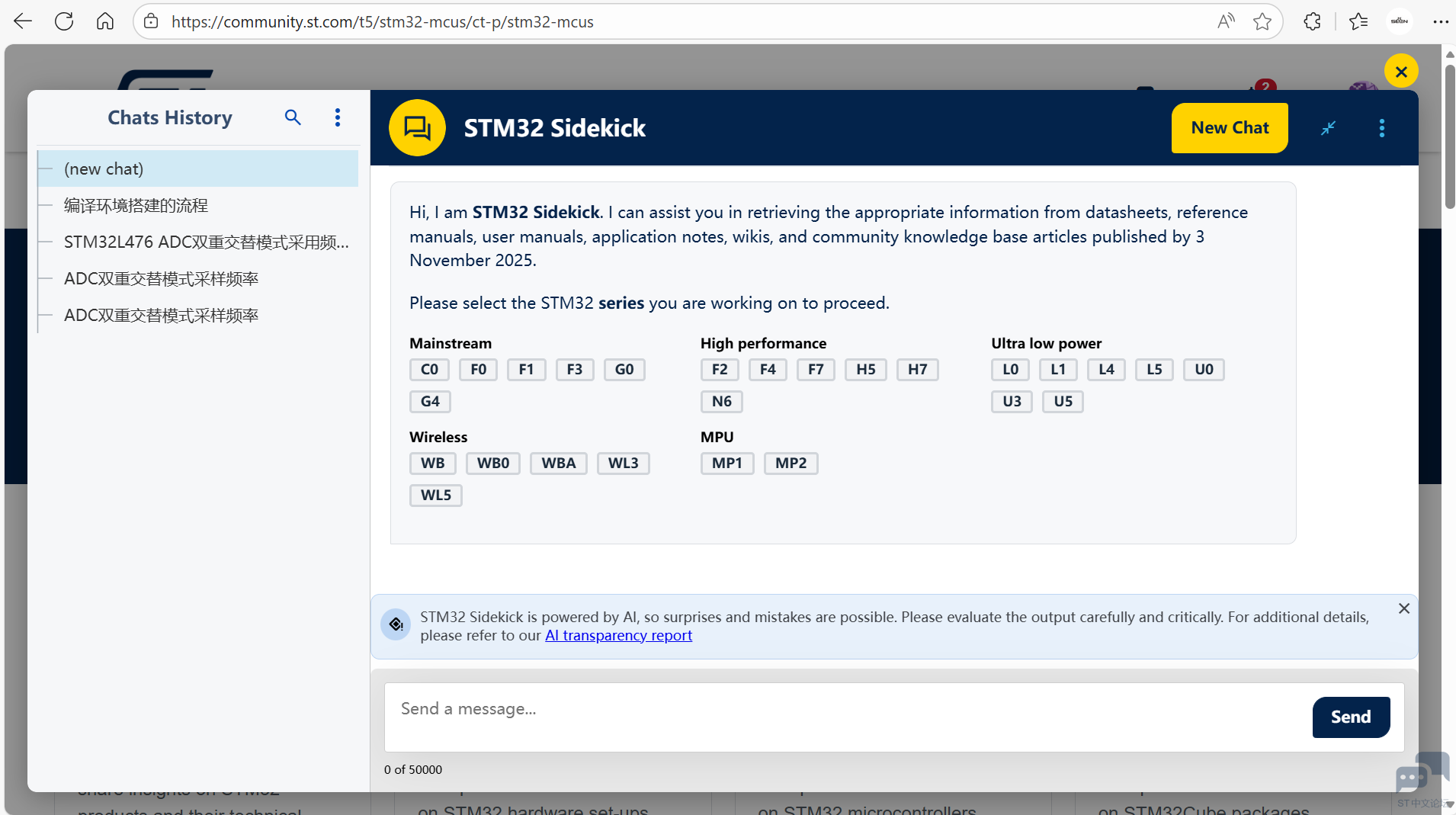This screenshot has width=1456, height=815.
Task: Add this page to favorites
Action: point(1262,21)
